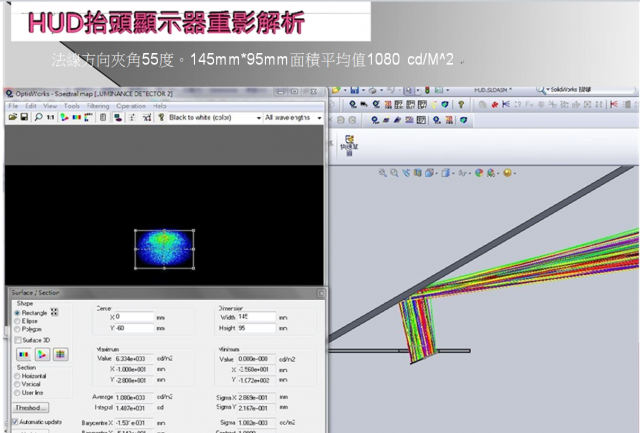Click the save disk icon in OptisWorks toolbar
Screen dimensions: 640x433
(23, 117)
